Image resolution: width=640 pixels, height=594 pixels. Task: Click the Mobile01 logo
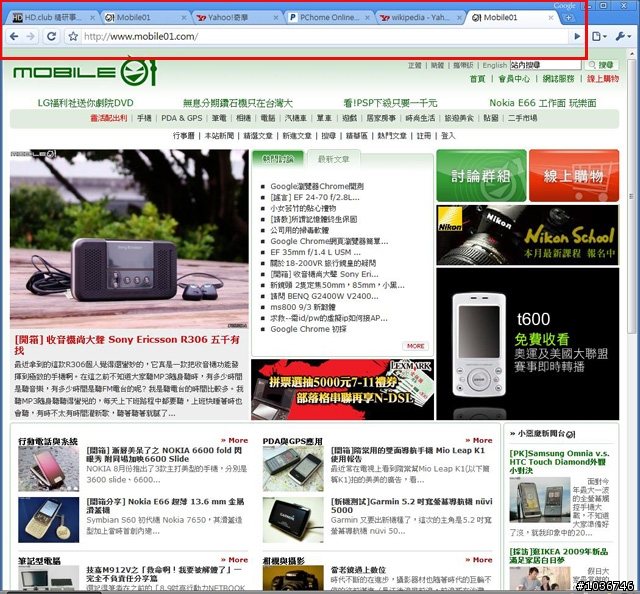pyautogui.click(x=84, y=72)
